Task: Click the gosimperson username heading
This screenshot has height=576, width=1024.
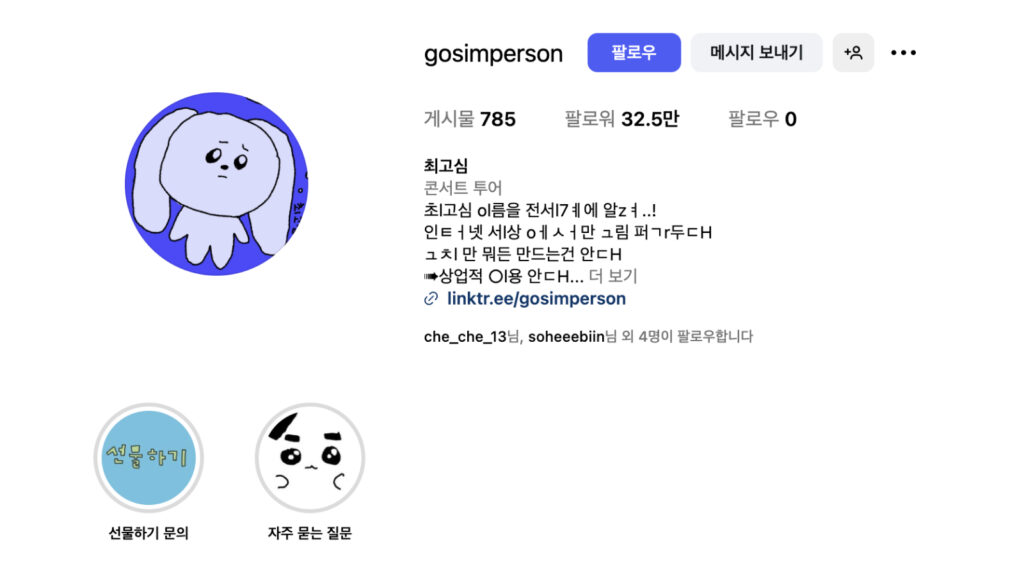Action: [493, 54]
